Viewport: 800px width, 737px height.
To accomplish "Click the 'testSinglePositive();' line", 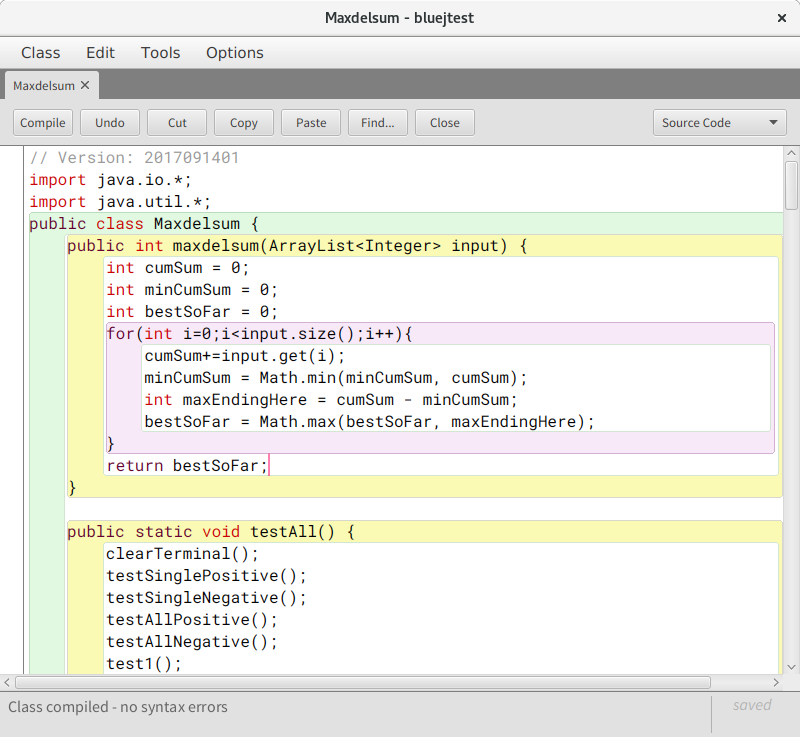I will 206,575.
